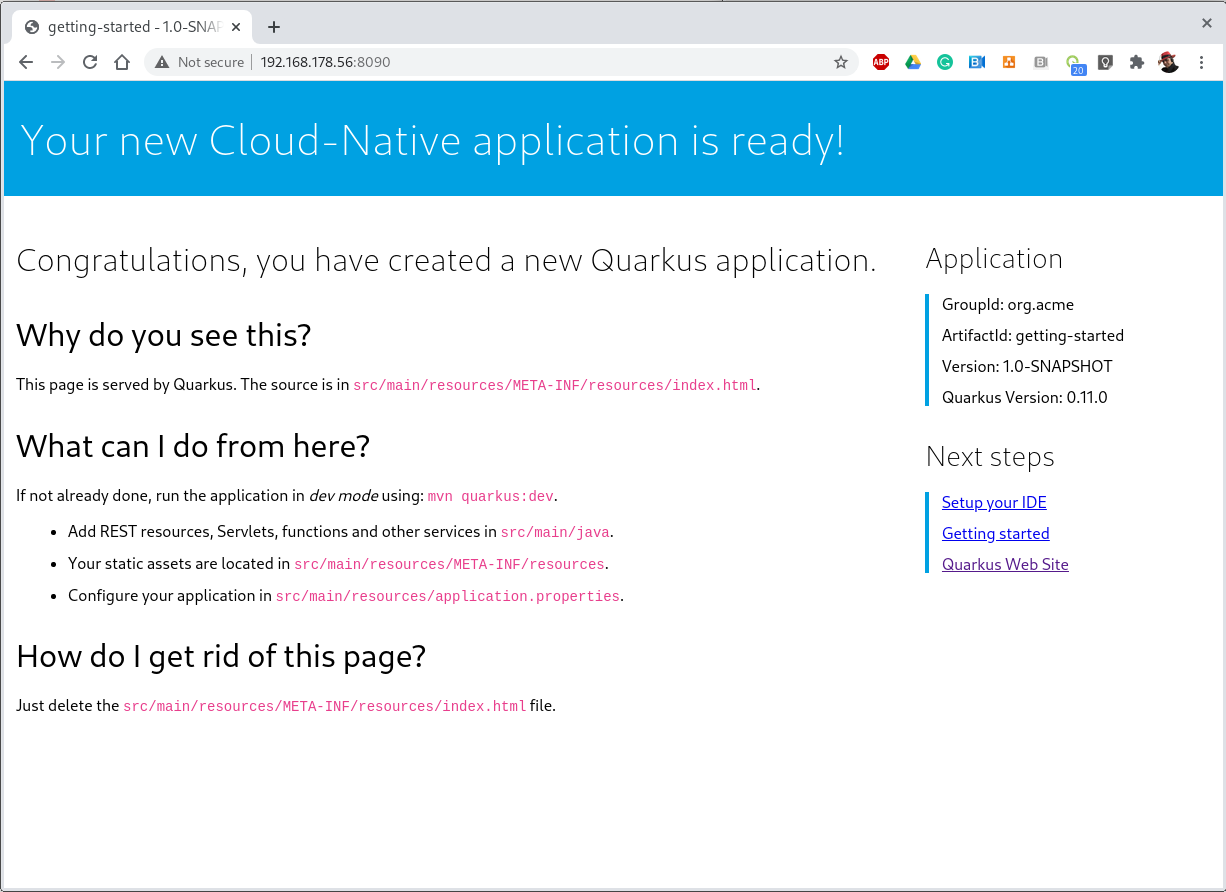Open the Extensions puzzle piece menu

1137,62
